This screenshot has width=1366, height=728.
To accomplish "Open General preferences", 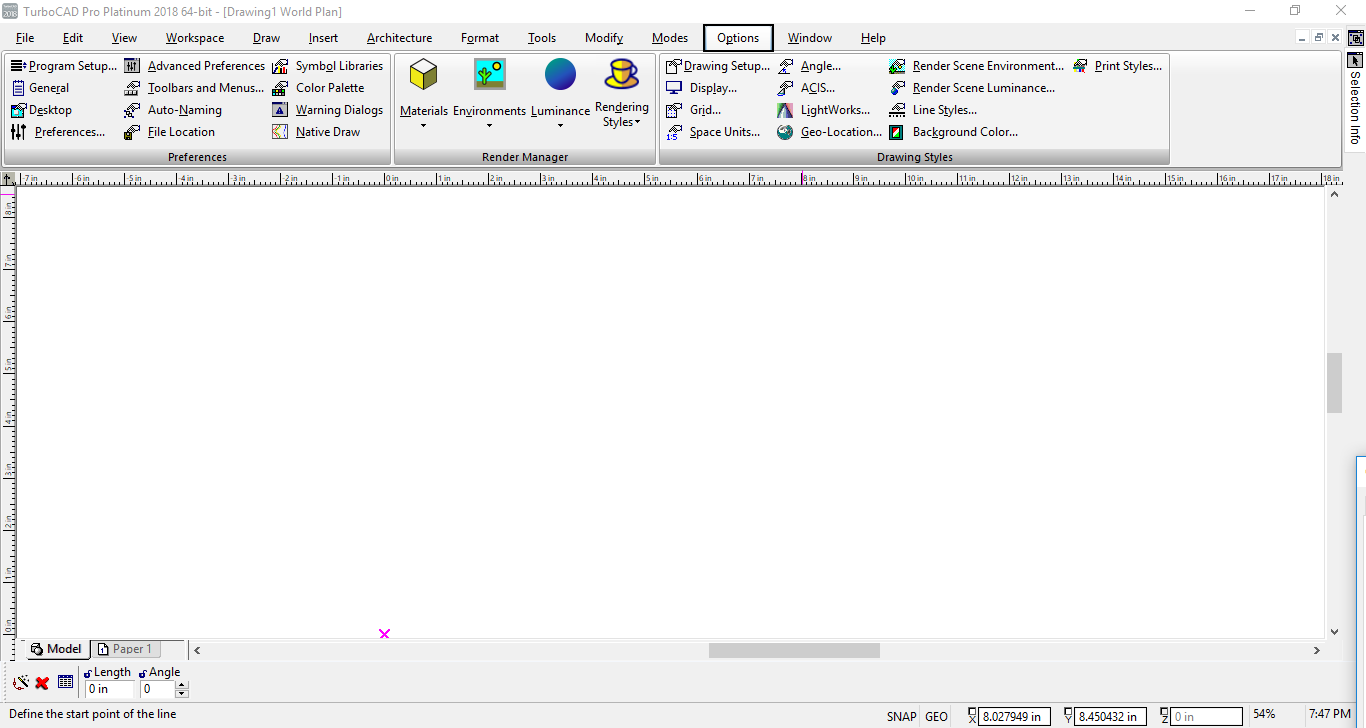I will (40, 88).
